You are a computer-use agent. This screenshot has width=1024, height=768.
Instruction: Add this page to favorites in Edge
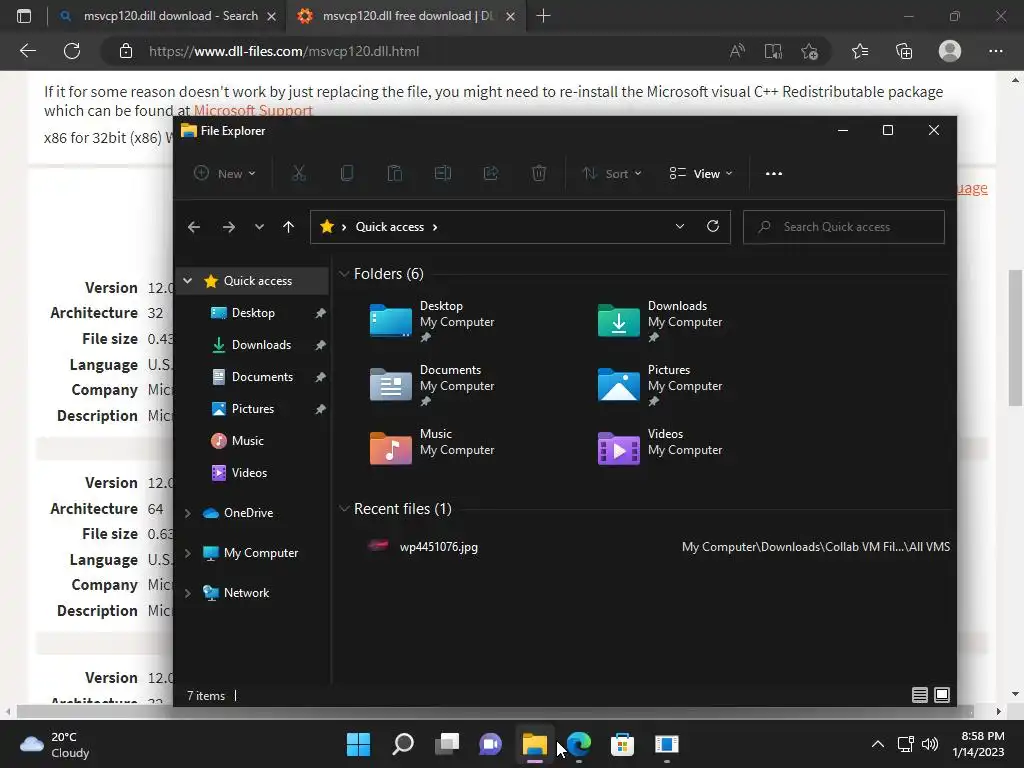[810, 51]
